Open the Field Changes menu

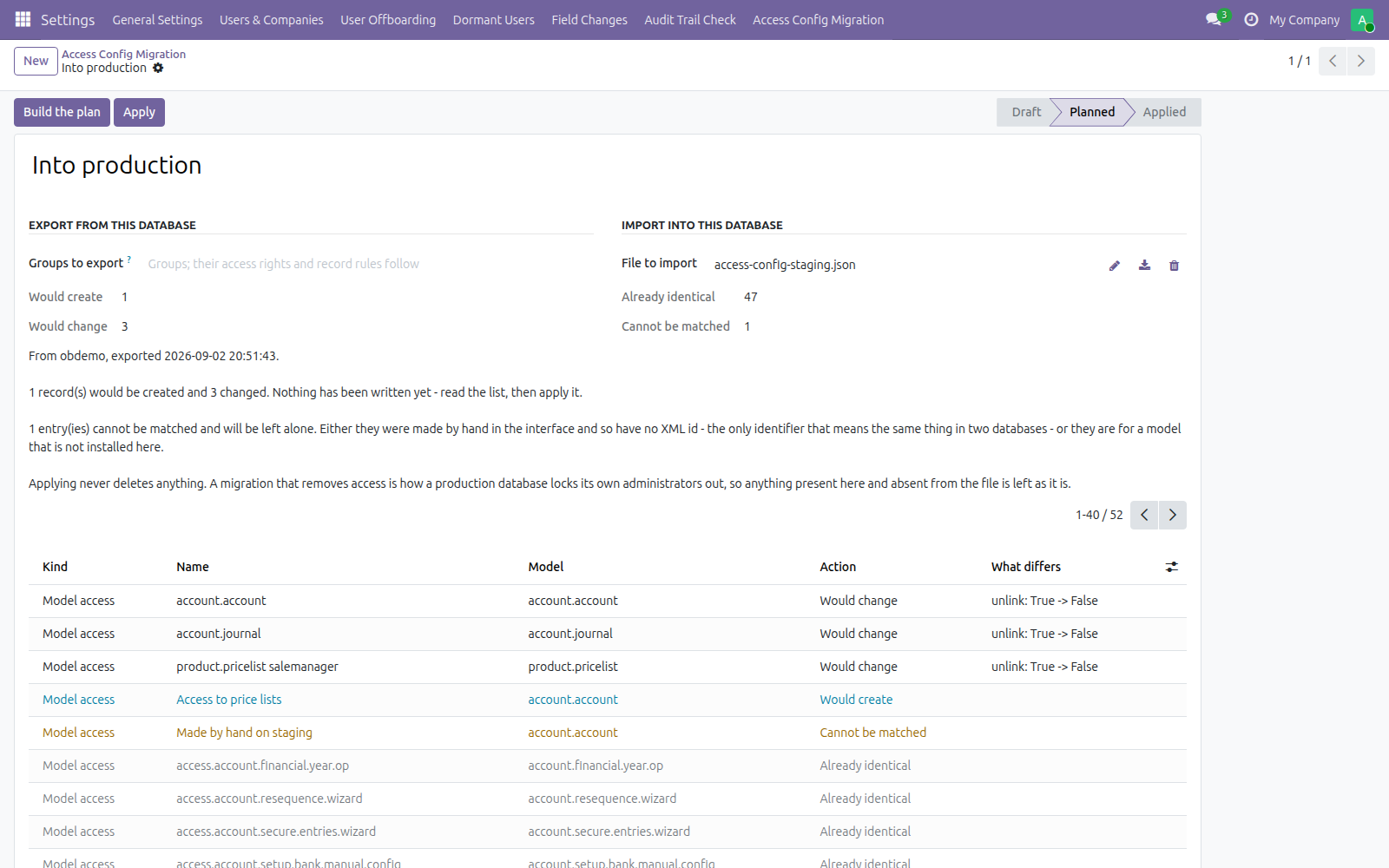point(589,20)
